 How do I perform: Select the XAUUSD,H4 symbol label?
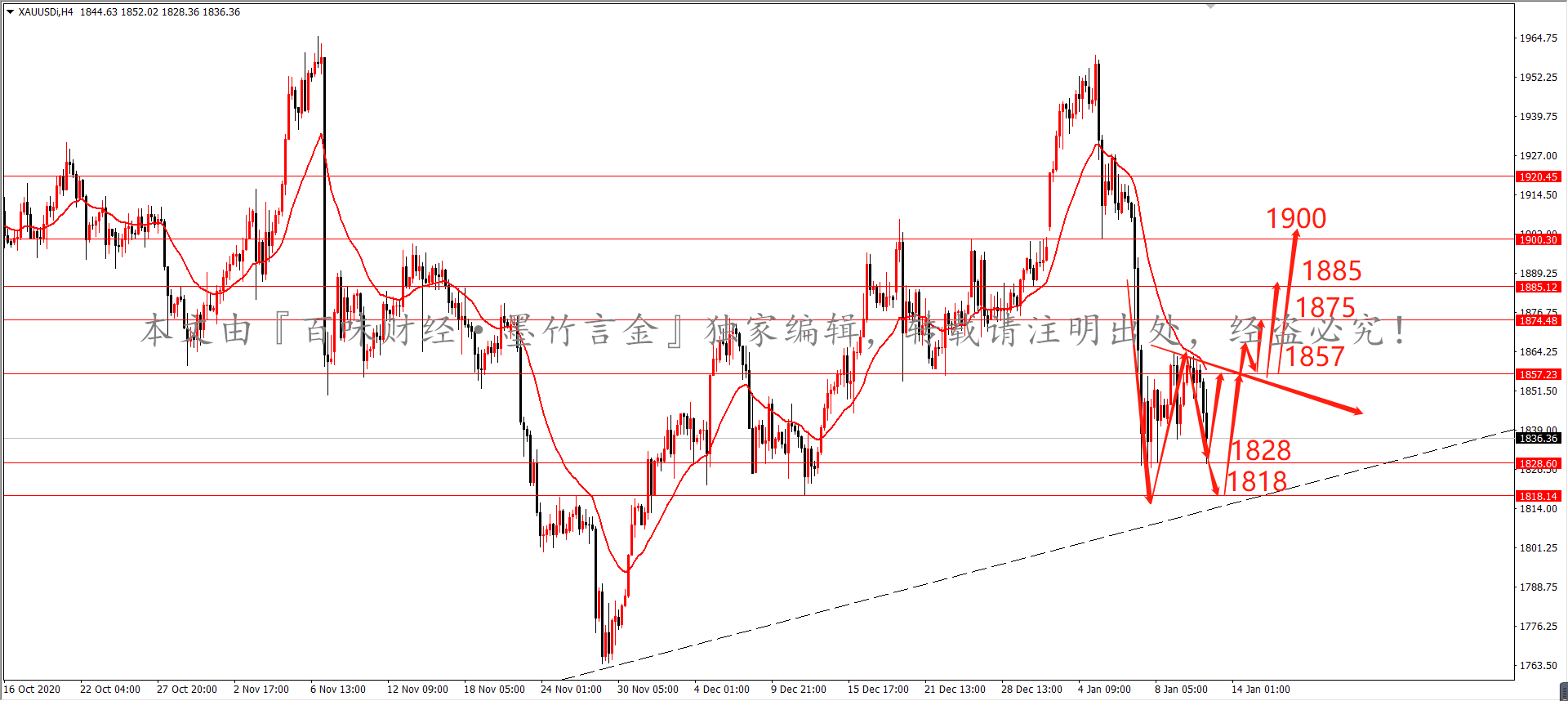[46, 12]
